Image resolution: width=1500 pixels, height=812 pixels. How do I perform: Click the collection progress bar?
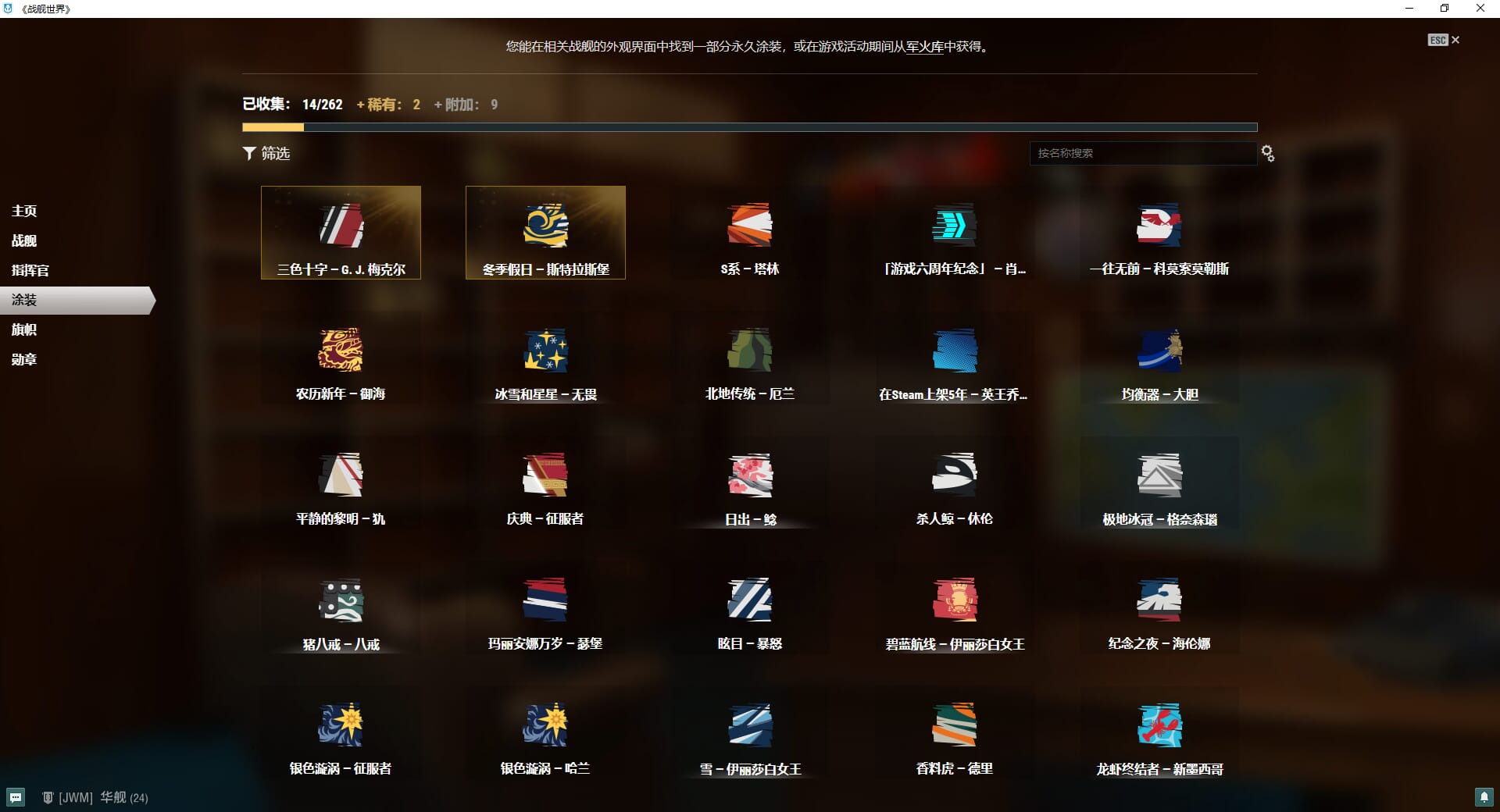[x=749, y=127]
